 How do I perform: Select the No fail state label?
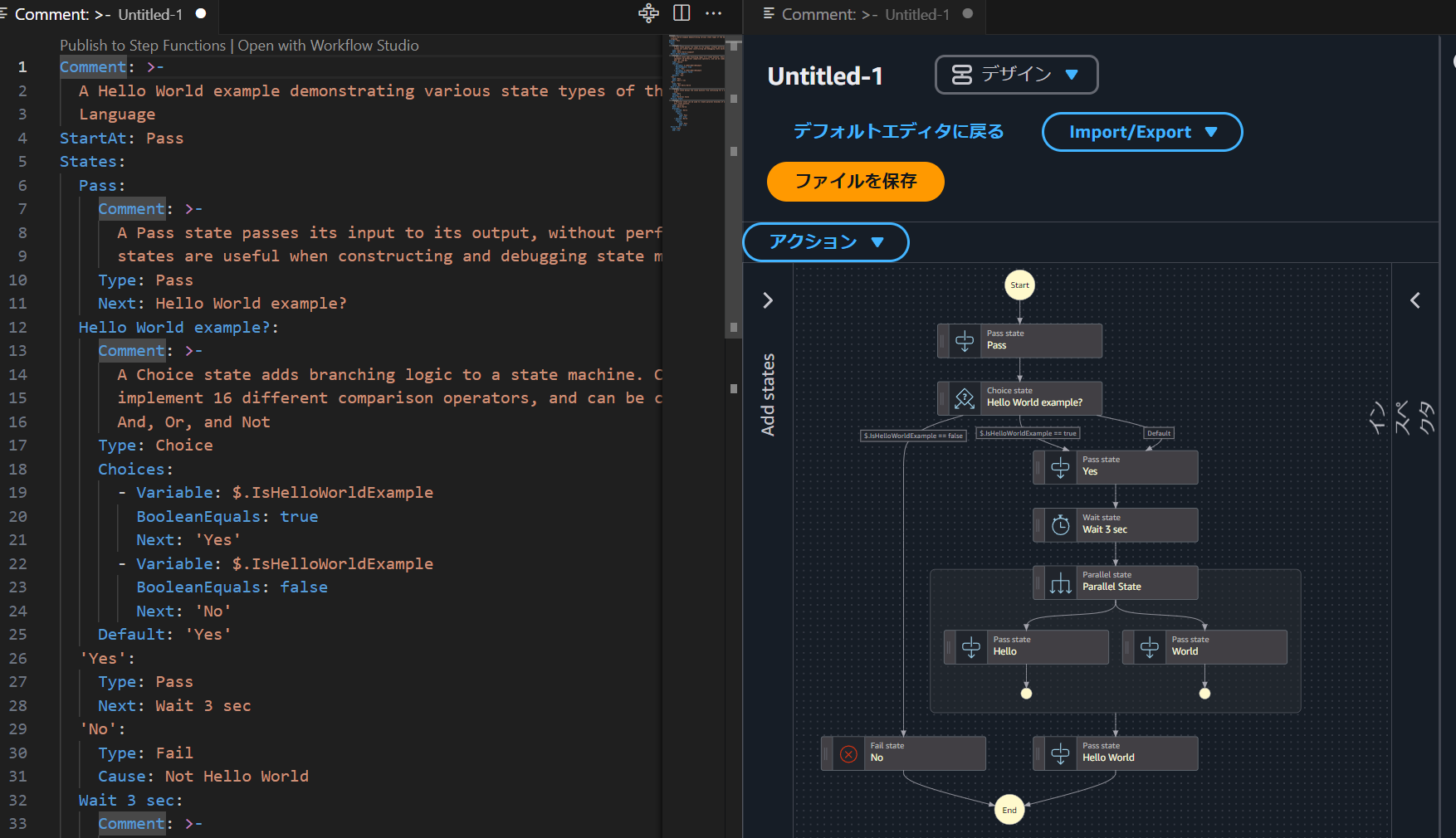[877, 758]
